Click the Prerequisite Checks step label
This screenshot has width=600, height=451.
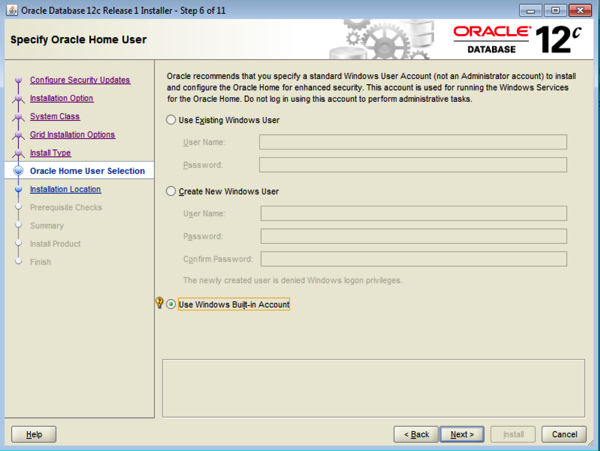tap(66, 207)
